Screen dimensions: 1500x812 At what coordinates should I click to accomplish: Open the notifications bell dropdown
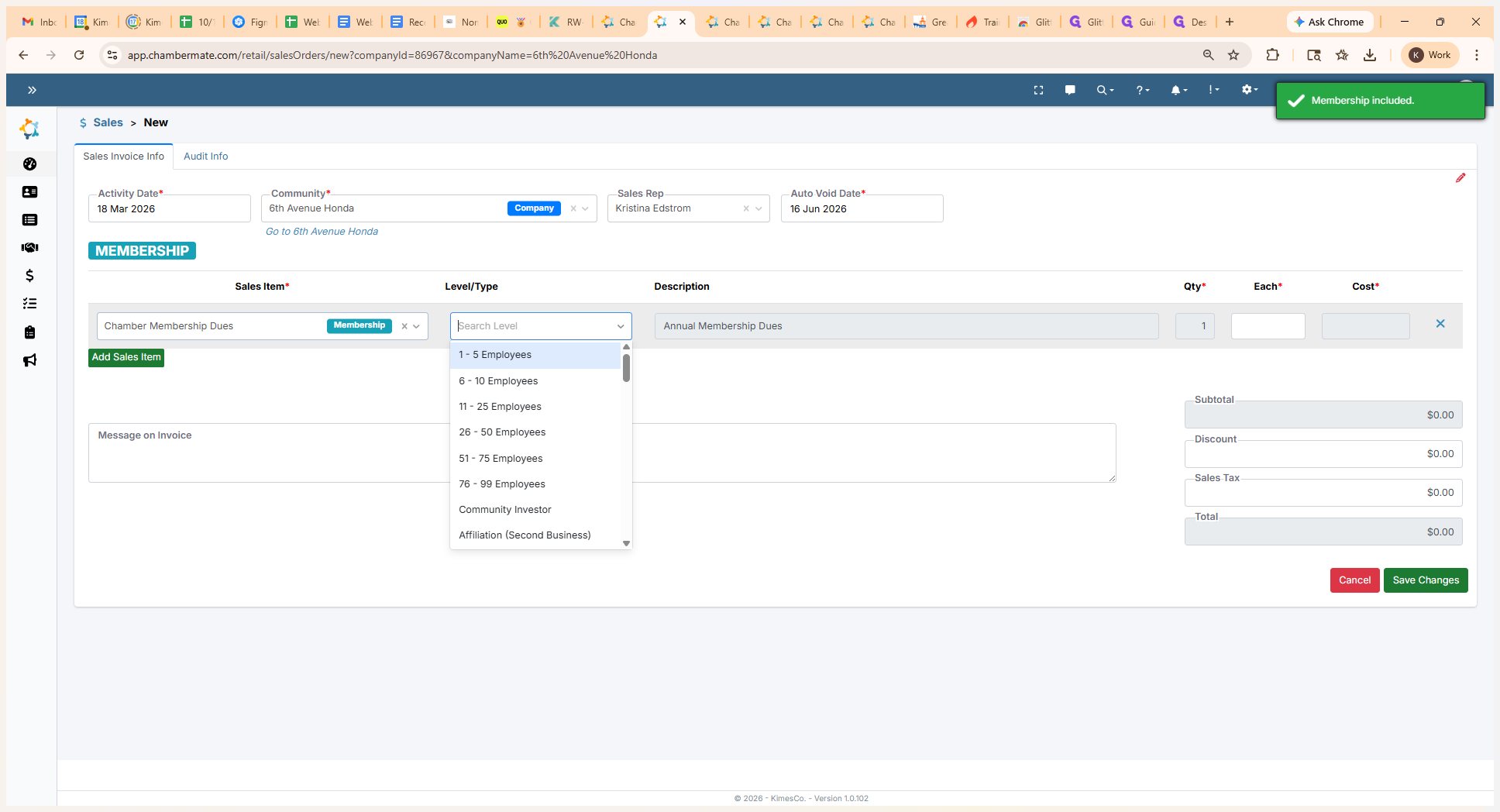coord(1178,90)
